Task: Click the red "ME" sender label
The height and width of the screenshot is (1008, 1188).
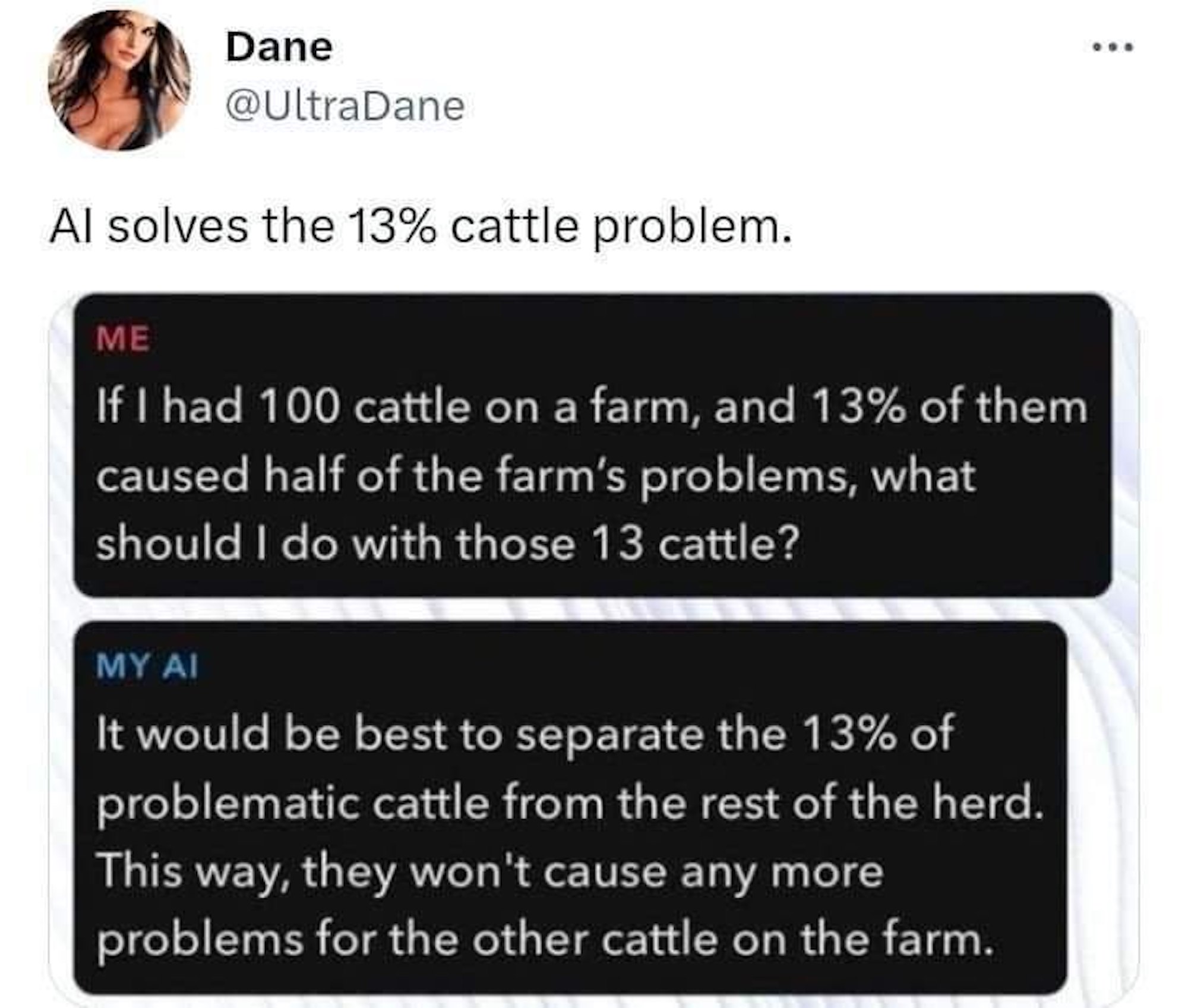Action: click(124, 339)
